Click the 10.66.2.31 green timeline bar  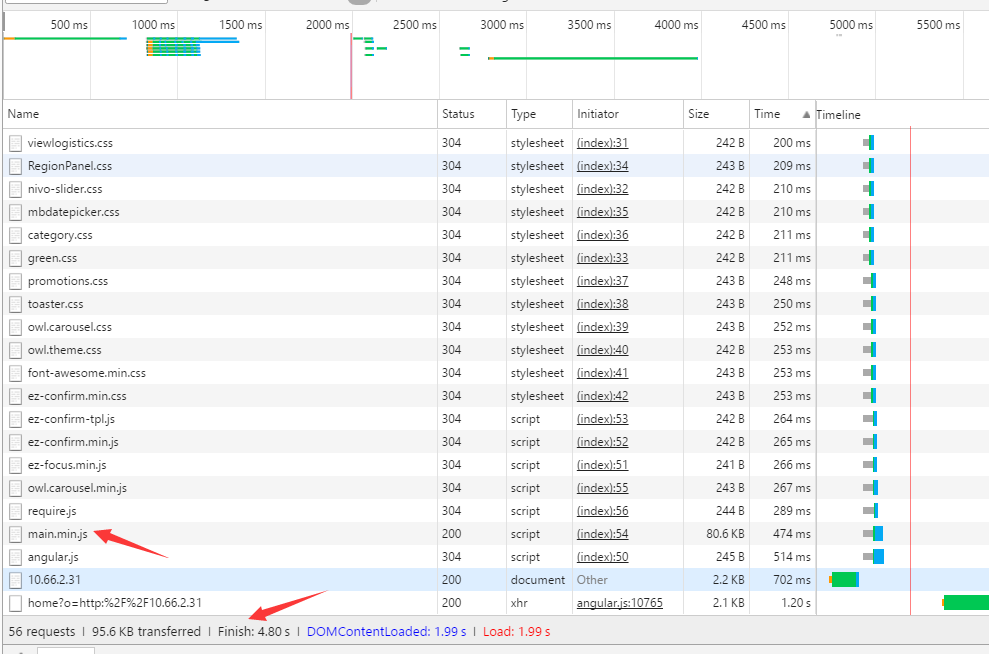tap(845, 580)
